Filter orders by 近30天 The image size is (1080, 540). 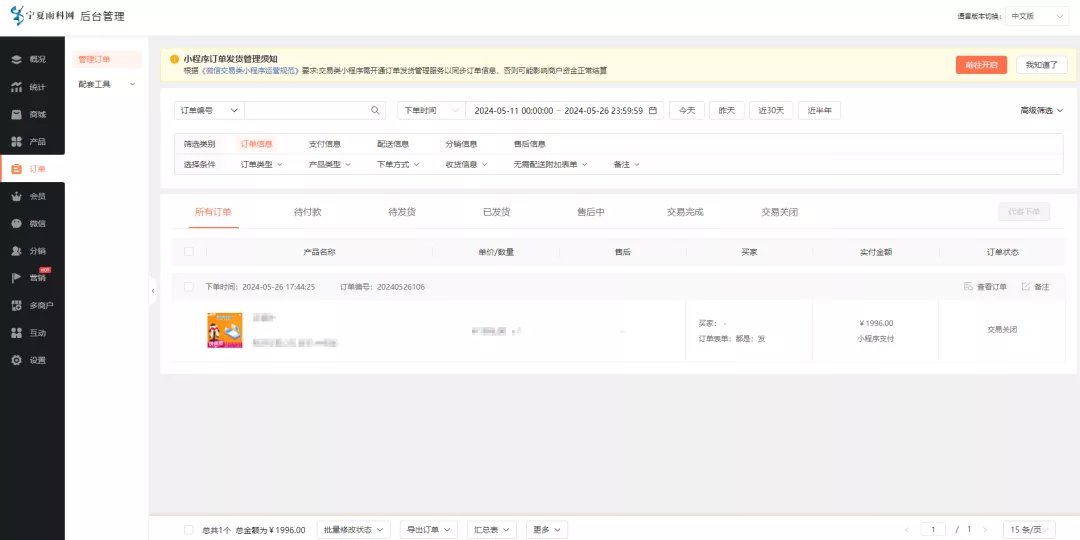pos(771,110)
